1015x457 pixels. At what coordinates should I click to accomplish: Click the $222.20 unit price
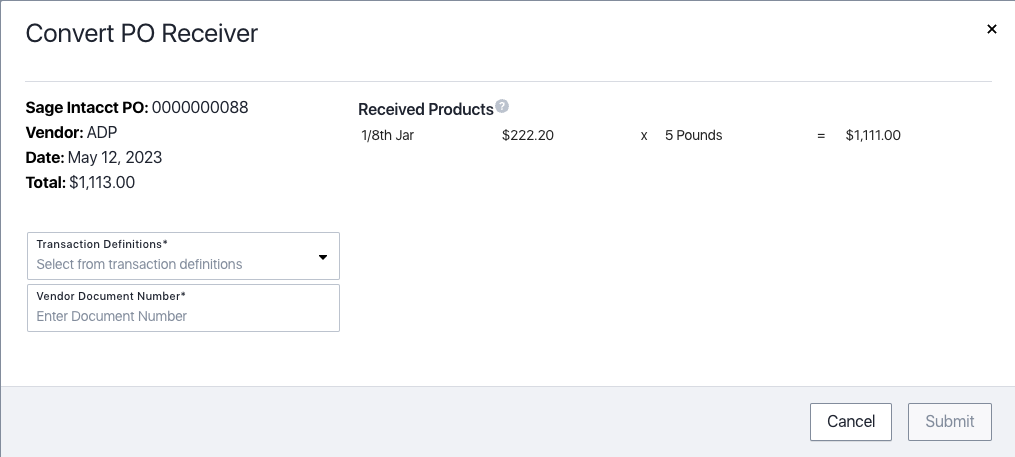pyautogui.click(x=528, y=135)
